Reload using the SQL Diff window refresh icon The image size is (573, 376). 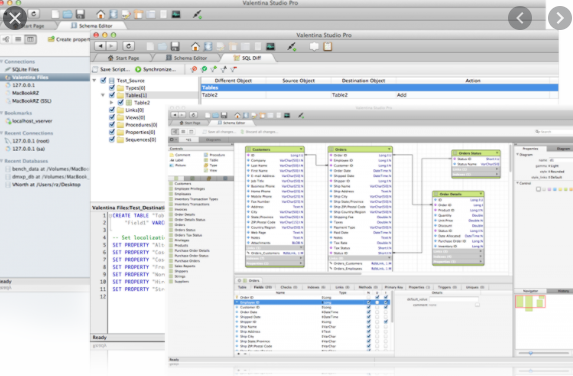tap(128, 46)
